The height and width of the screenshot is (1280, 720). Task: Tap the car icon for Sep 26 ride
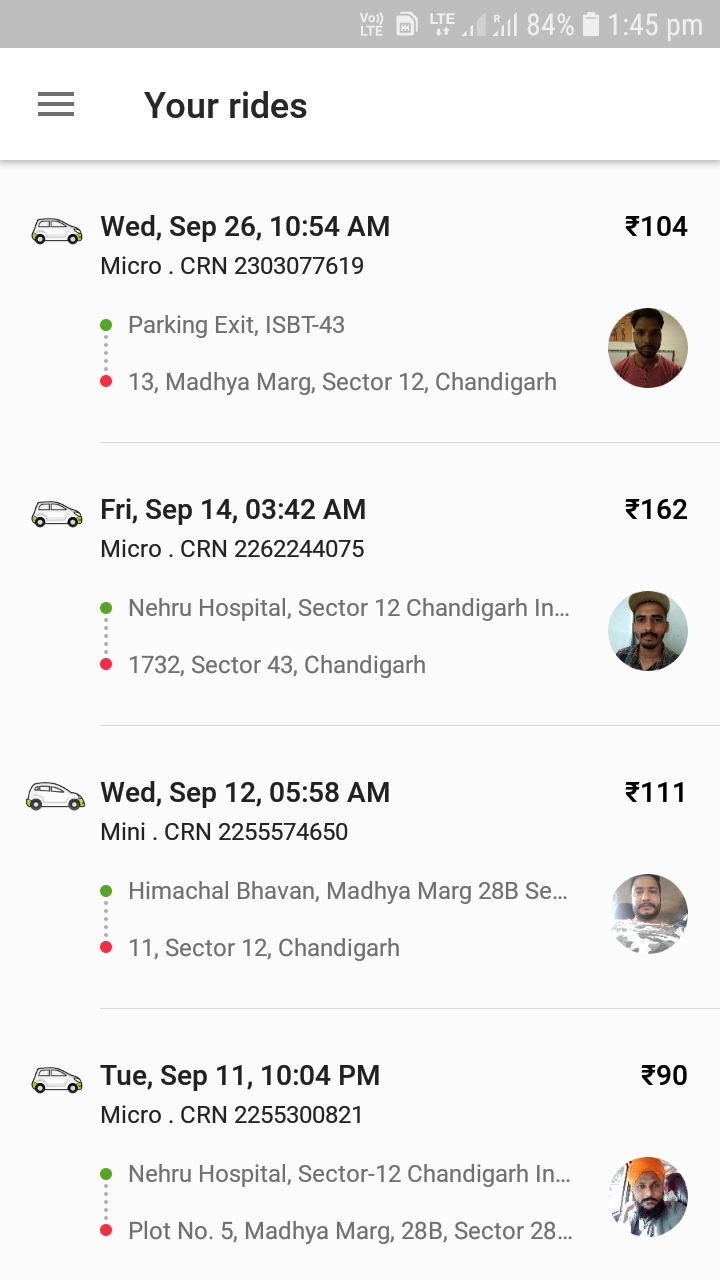point(56,231)
